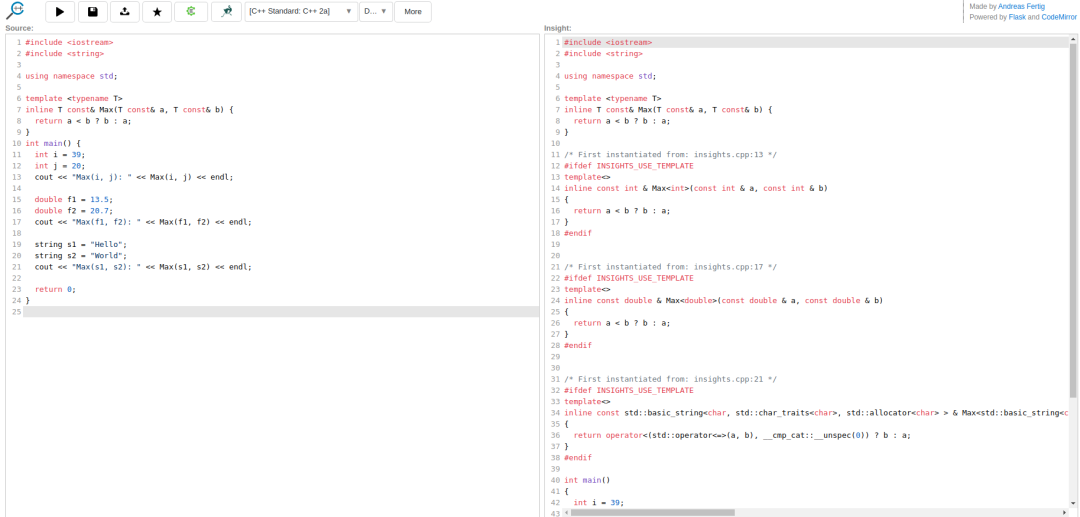The height and width of the screenshot is (517, 1080).
Task: Click empty line 25 in Source editor
Action: click(x=280, y=312)
